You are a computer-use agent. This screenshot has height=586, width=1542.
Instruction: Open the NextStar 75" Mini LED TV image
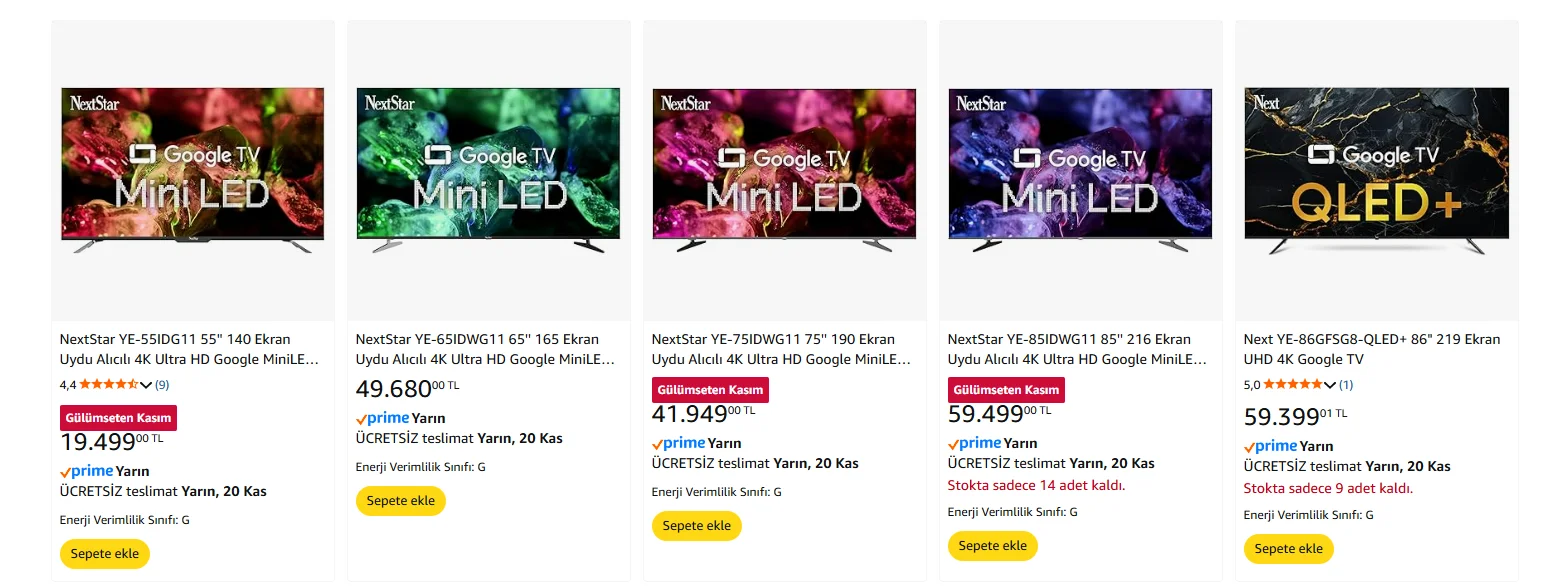(784, 170)
